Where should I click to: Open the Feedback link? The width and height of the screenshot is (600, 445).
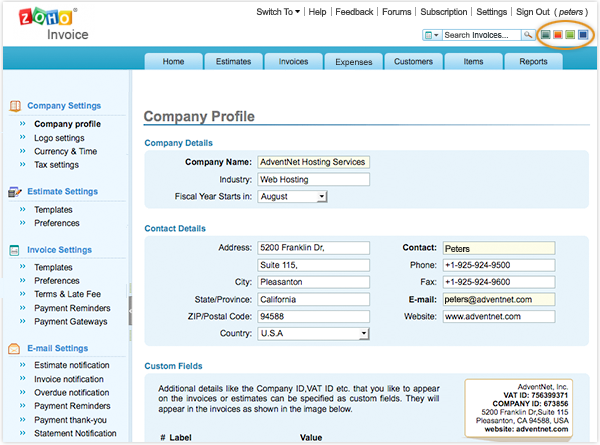click(x=354, y=12)
